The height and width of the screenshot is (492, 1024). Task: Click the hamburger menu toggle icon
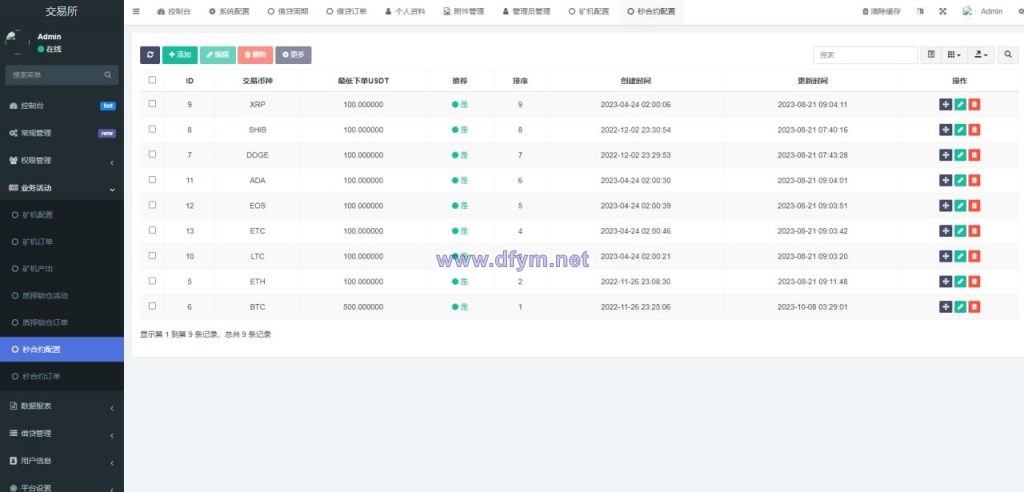point(136,11)
